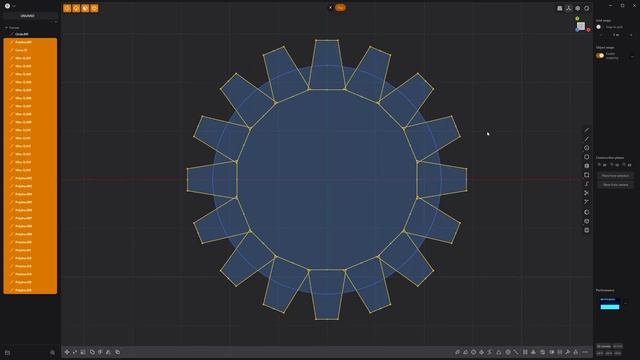Screen dimensions: 640x360
Task: Click the red X axis dot on the gizmo
Action: point(589,30)
